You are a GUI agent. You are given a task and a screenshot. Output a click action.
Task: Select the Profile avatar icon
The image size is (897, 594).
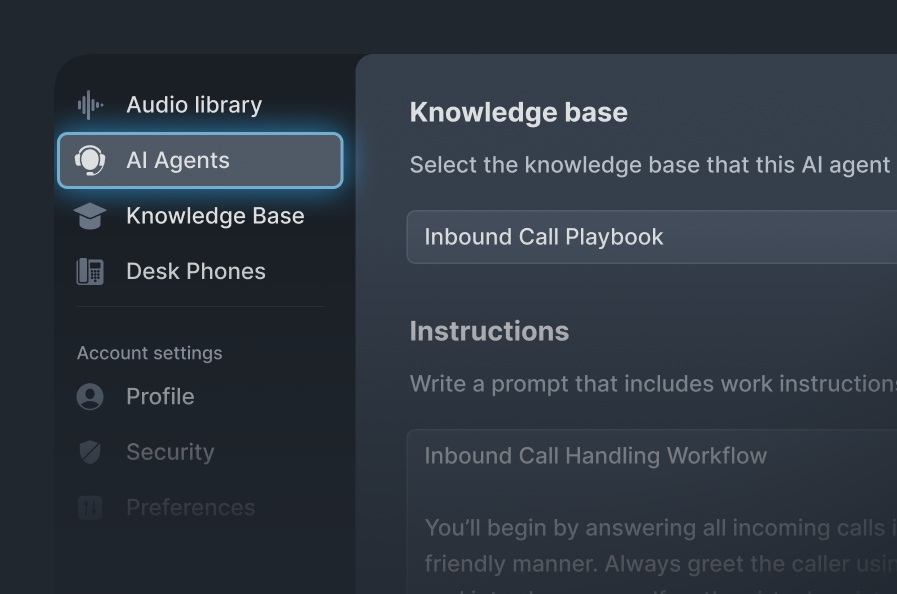[x=91, y=397]
